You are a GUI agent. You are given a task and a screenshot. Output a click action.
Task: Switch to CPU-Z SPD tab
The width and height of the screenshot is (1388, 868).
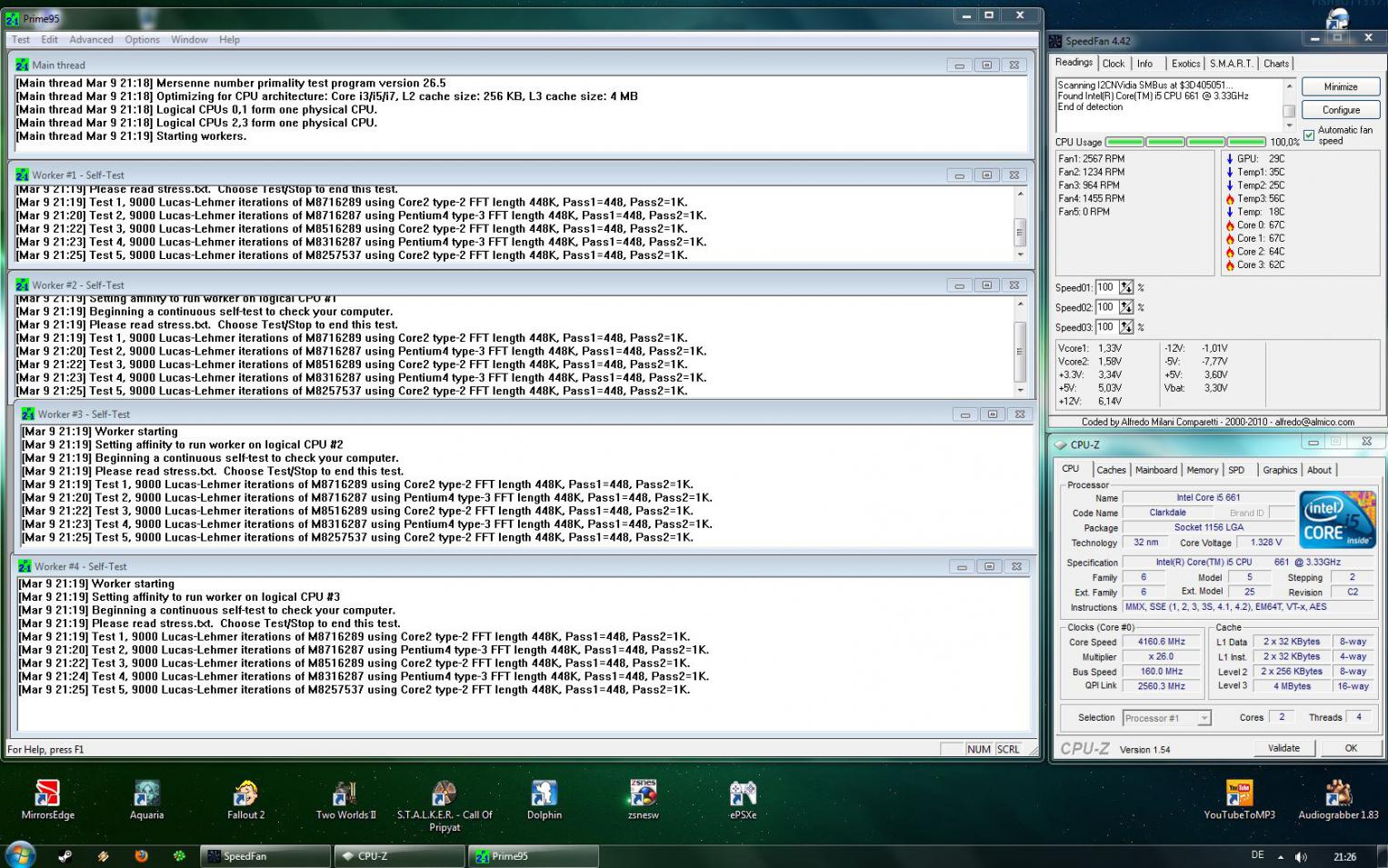point(1236,470)
